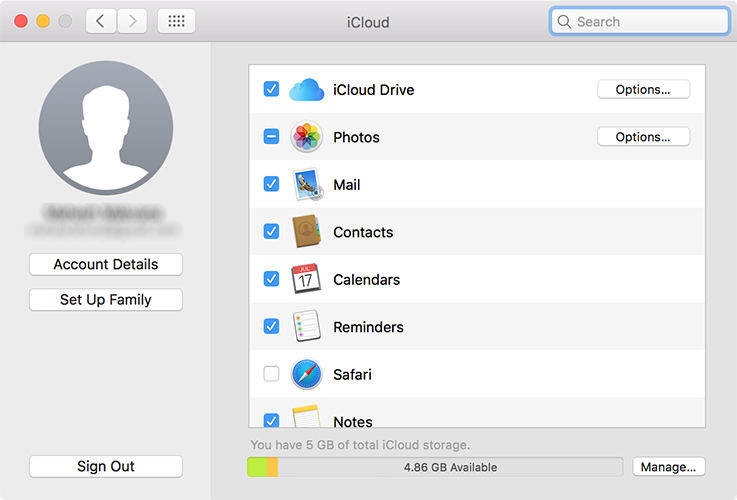Select the Contacts label text
Image resolution: width=737 pixels, height=500 pixels.
(363, 232)
